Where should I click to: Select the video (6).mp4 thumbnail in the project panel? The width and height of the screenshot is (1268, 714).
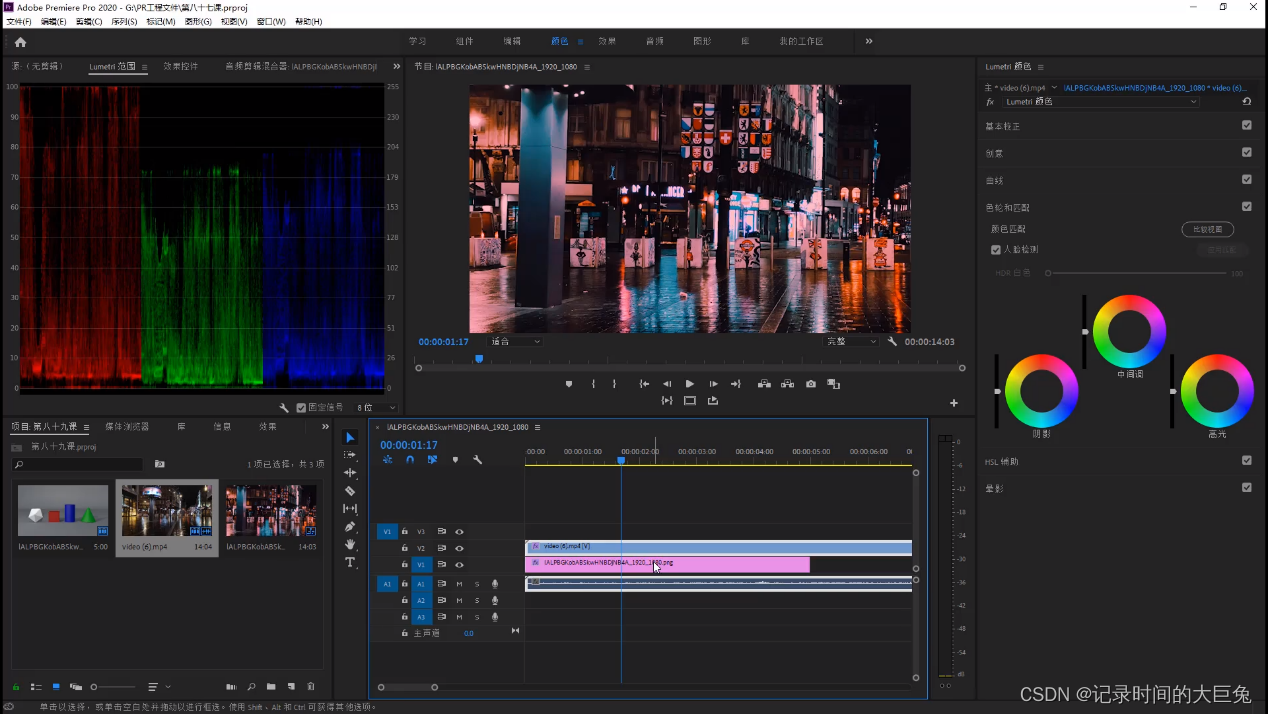166,511
